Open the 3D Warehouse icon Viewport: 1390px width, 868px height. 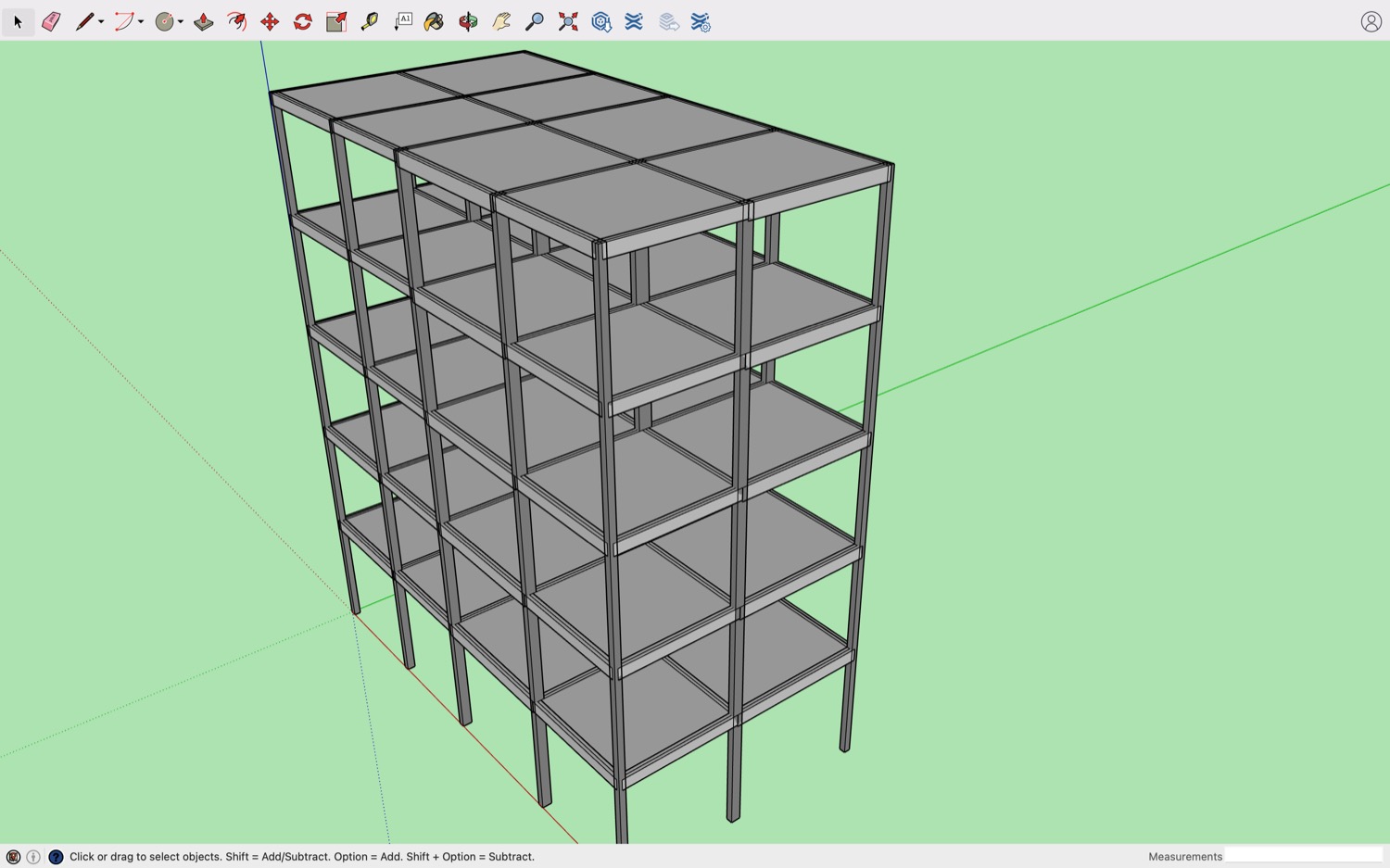pos(601,21)
